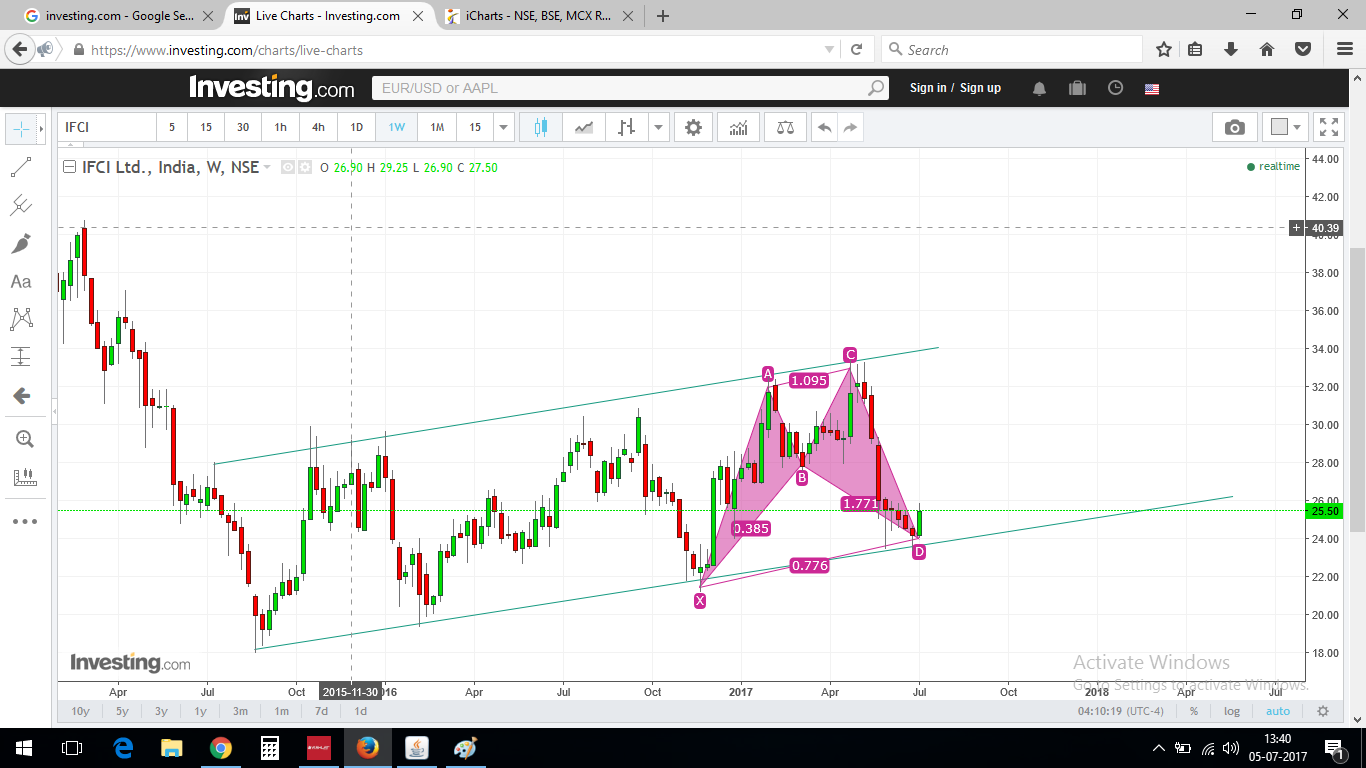
Task: Open the compare symbols scales icon
Action: point(785,128)
